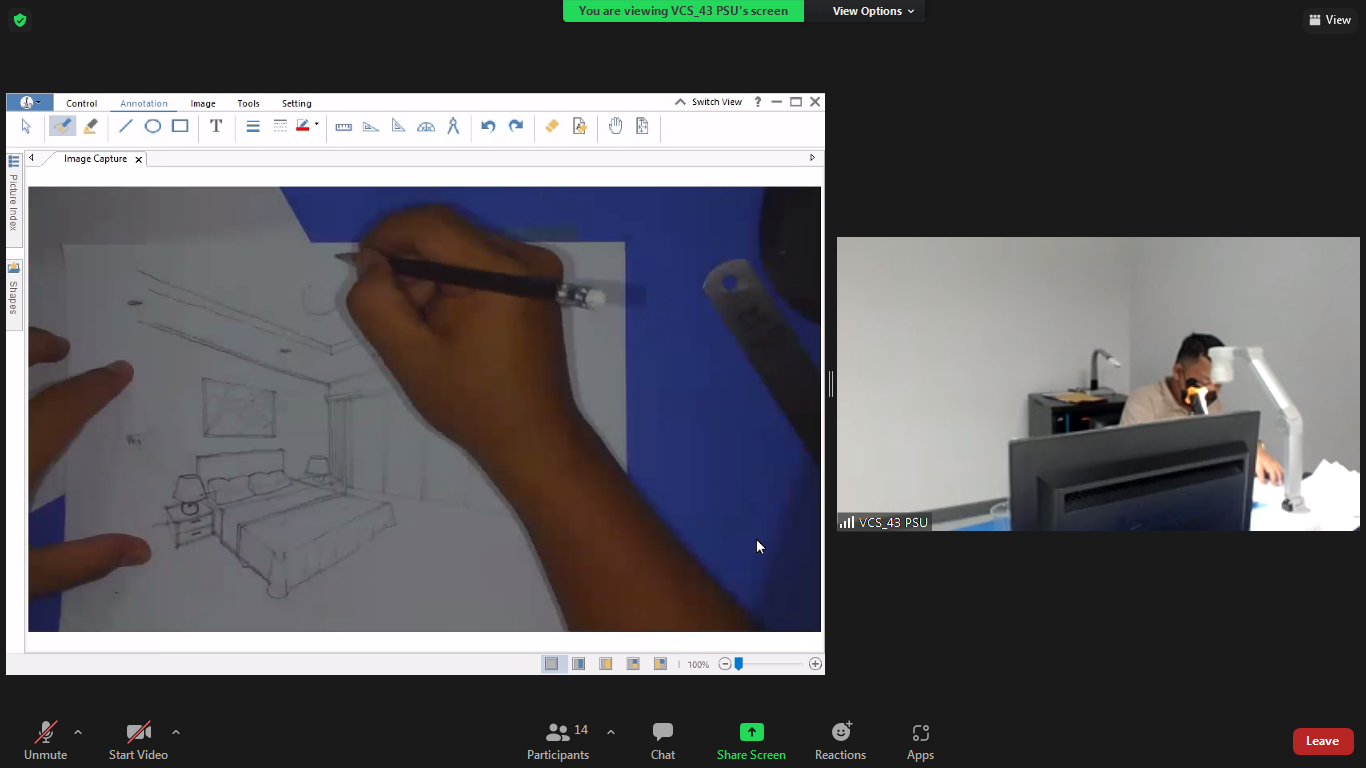Open the pen color dropdown arrow
The image size is (1366, 768).
(316, 125)
